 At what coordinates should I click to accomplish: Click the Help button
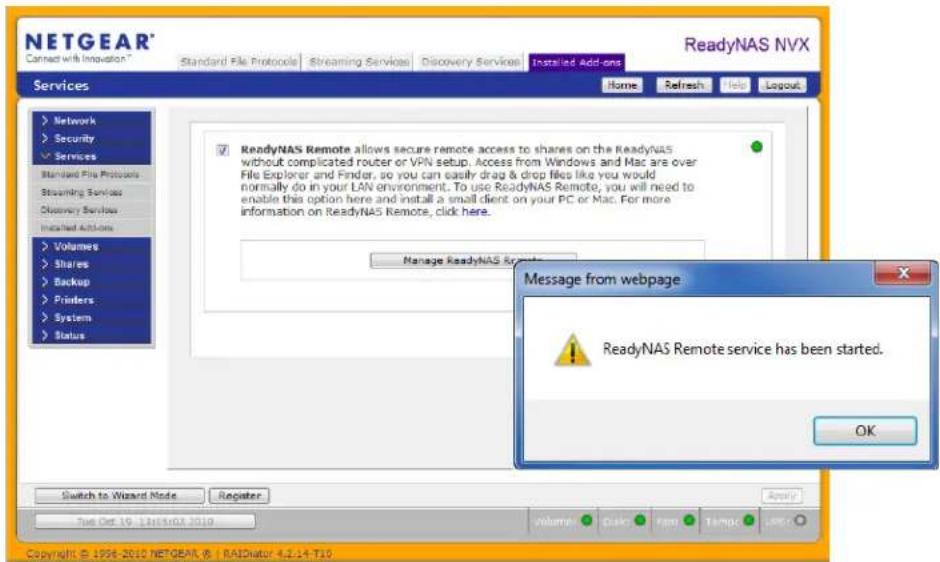(x=734, y=86)
